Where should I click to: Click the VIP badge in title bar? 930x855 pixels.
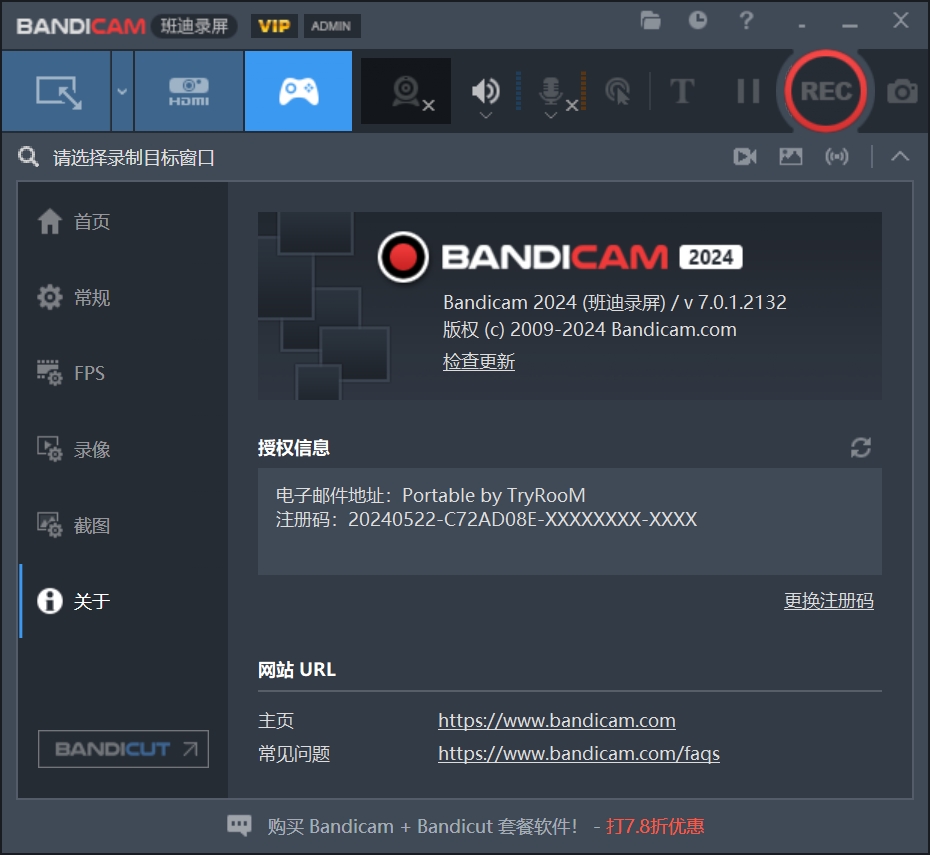[x=274, y=26]
